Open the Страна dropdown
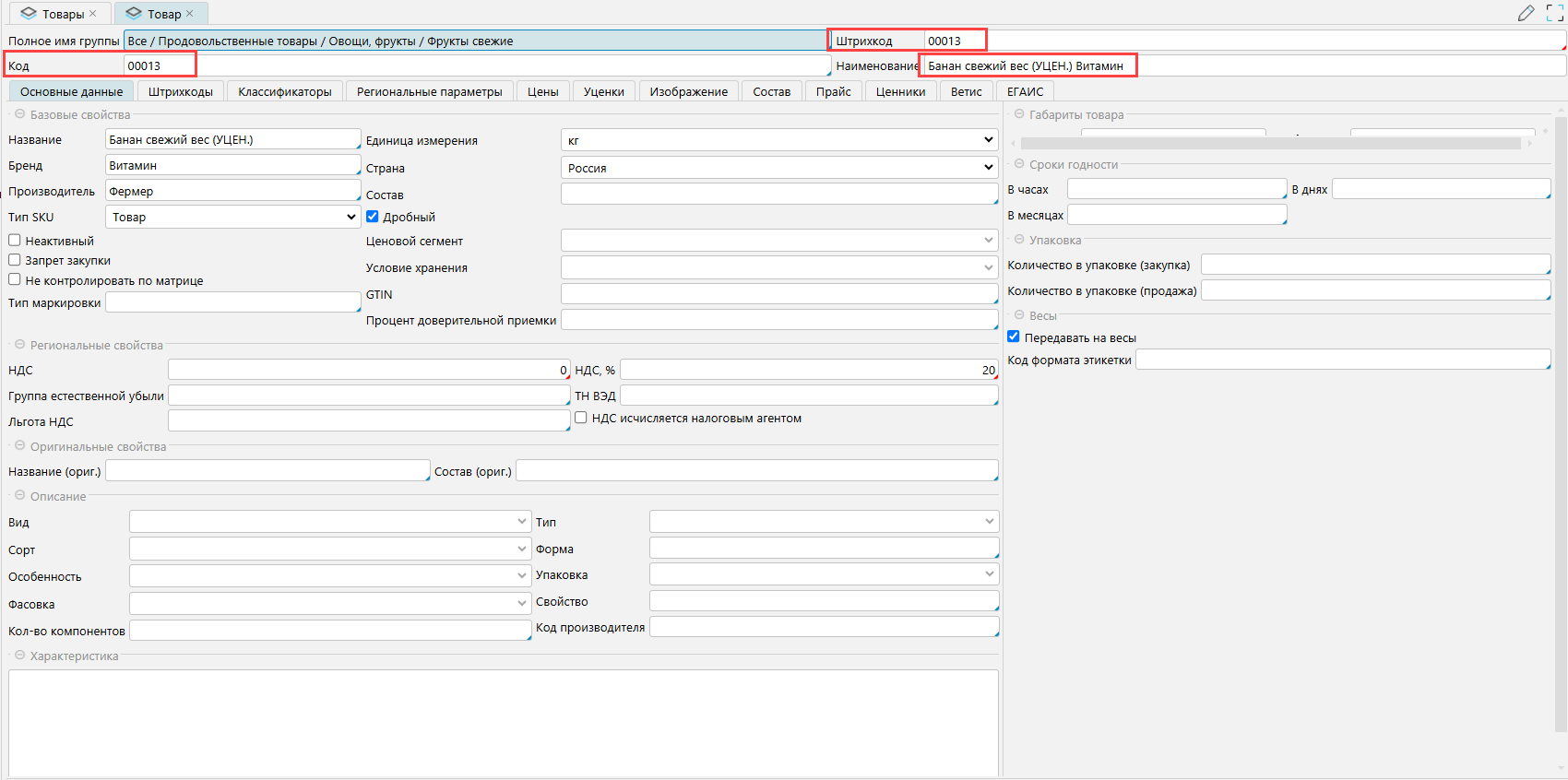Viewport: 1568px width, 780px height. click(778, 168)
